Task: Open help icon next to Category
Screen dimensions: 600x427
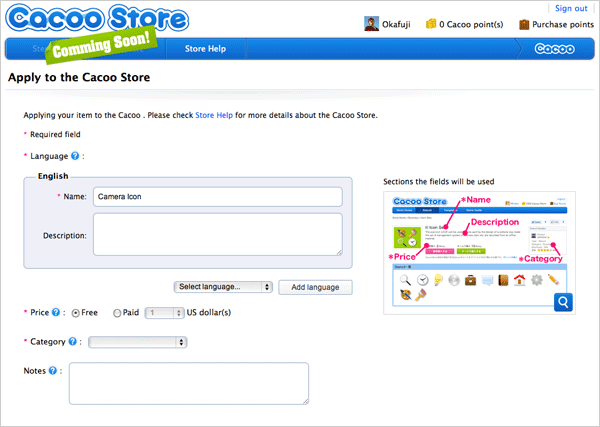Action: (x=72, y=341)
